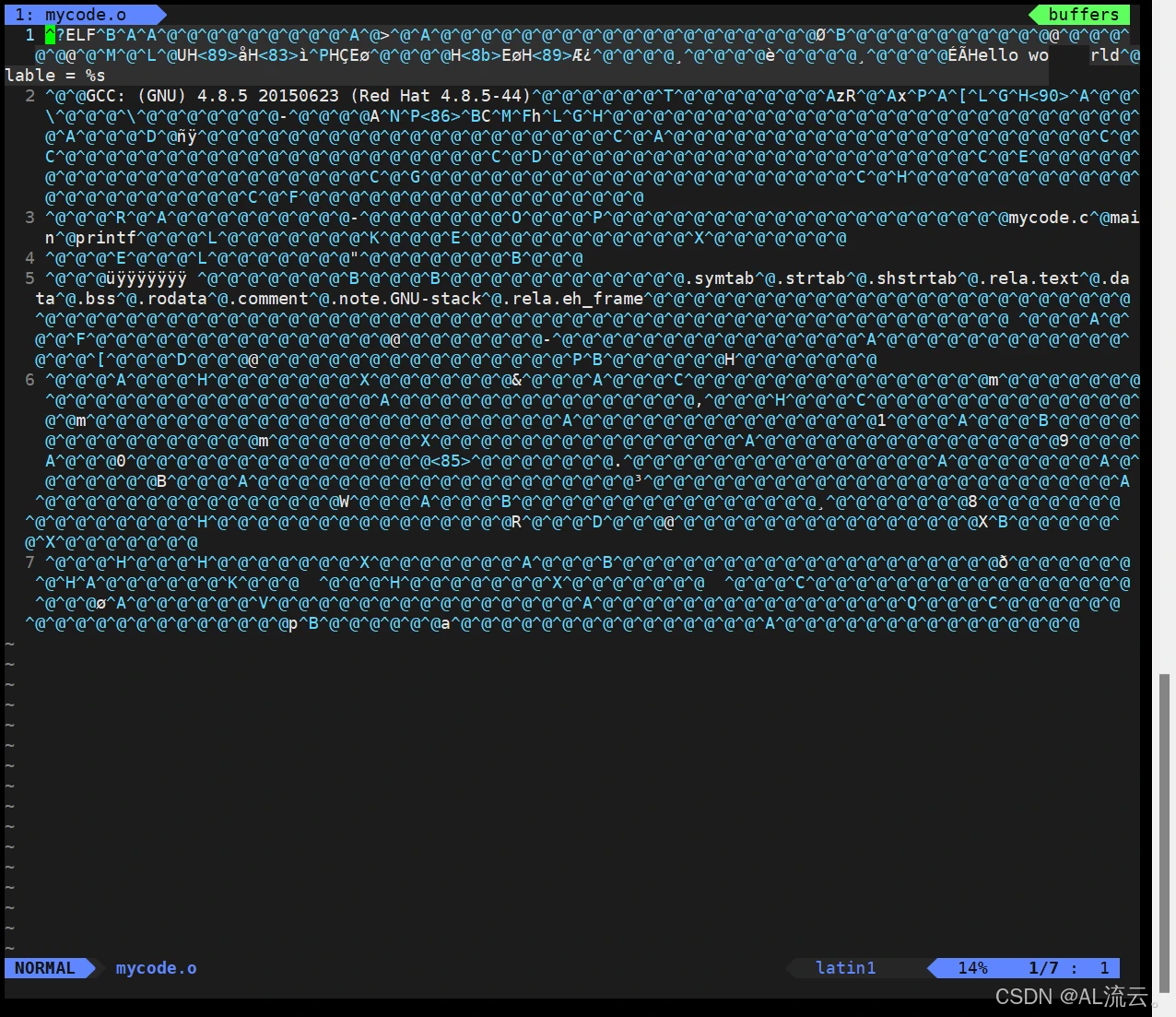Click the 'Hello wo' string text
The image size is (1176, 1017).
[1008, 55]
